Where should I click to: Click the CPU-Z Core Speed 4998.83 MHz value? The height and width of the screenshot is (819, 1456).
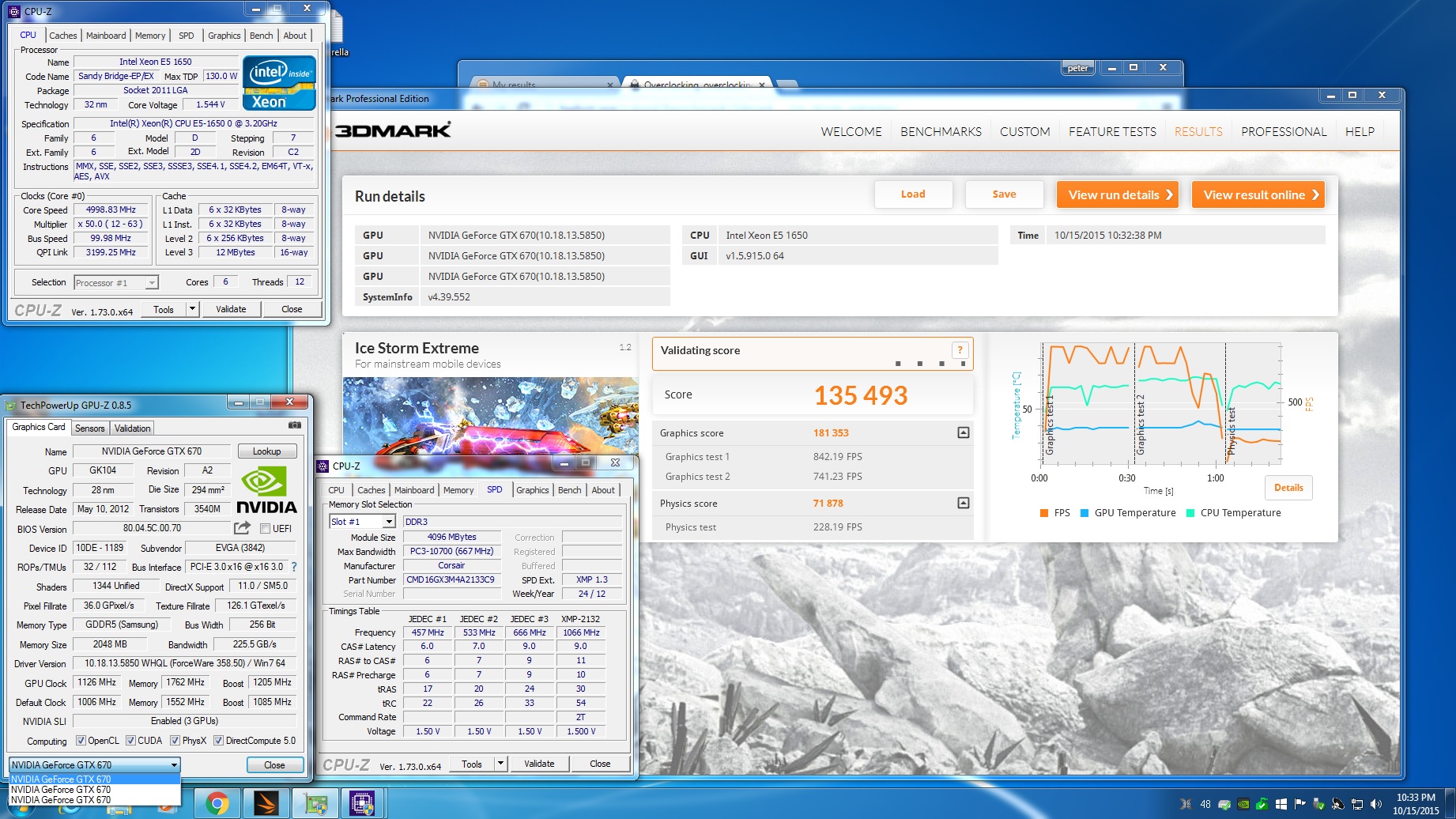pyautogui.click(x=111, y=210)
